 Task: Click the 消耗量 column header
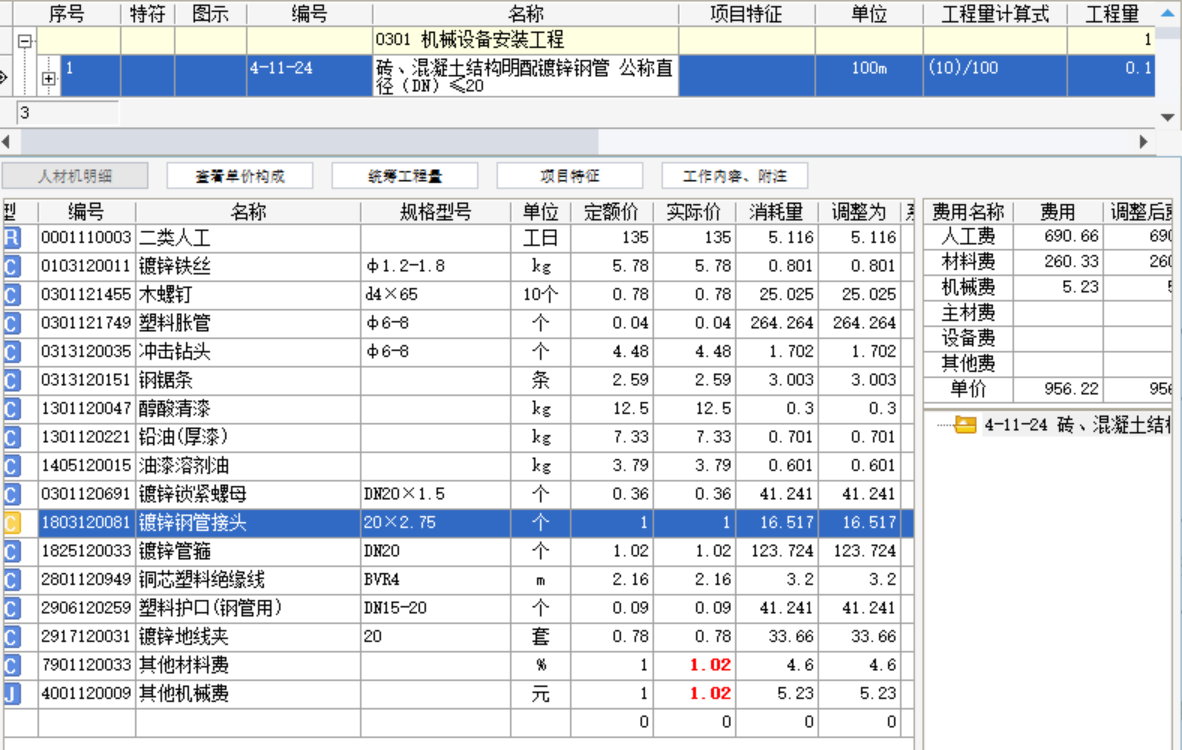click(x=776, y=213)
